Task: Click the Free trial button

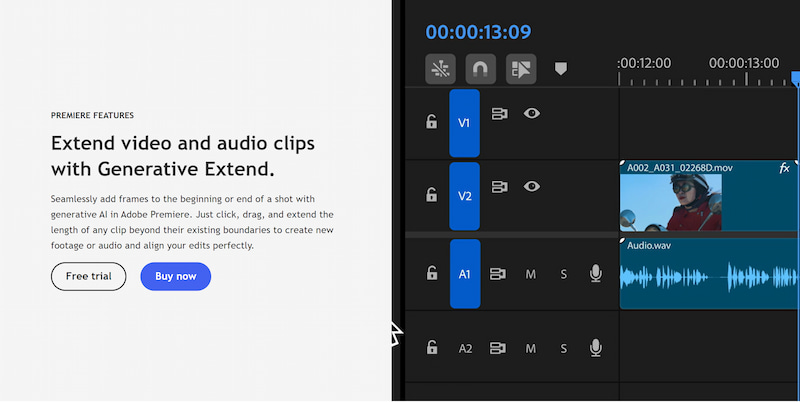Action: (88, 277)
